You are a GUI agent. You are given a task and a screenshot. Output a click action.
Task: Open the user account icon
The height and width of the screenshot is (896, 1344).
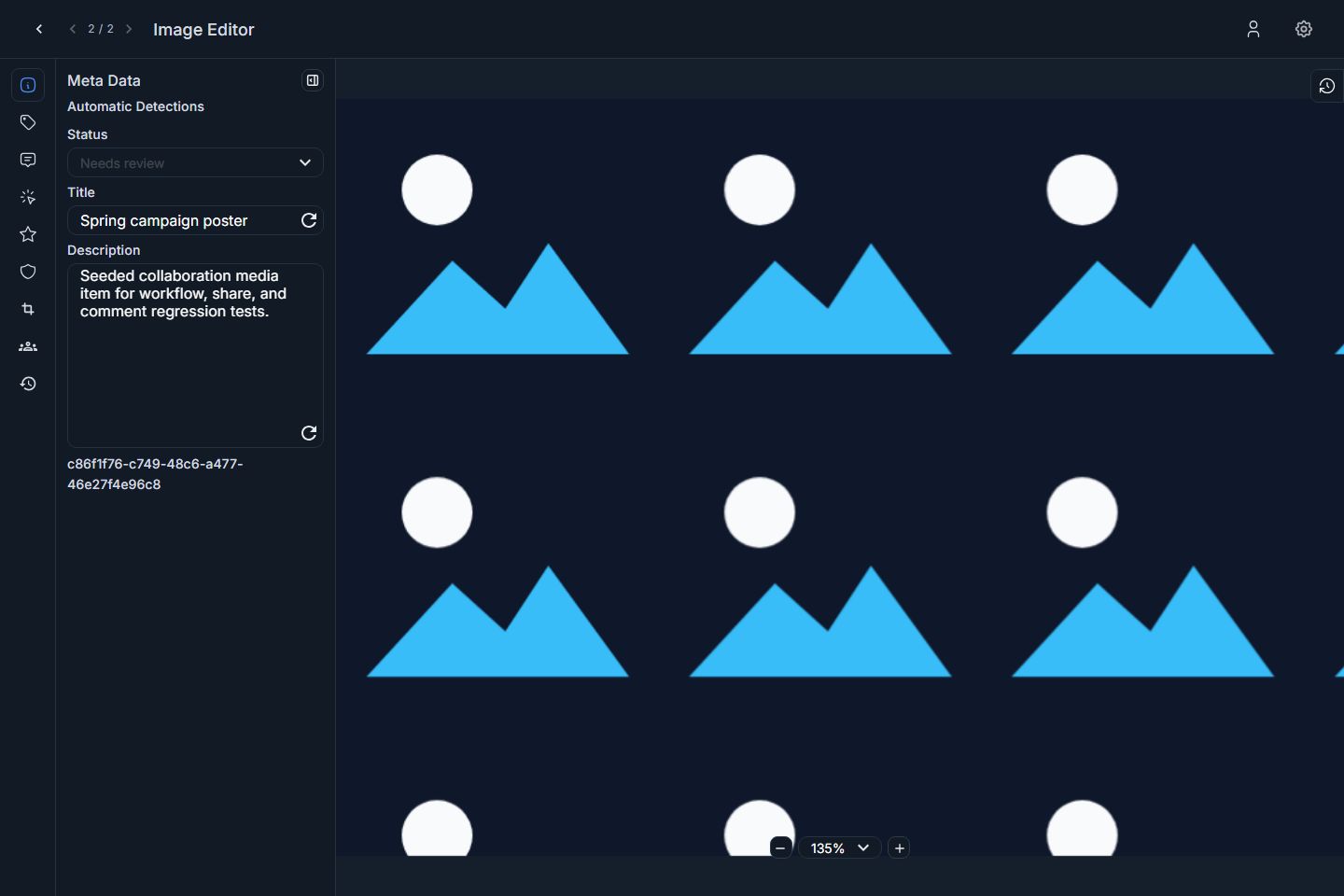pos(1253,29)
